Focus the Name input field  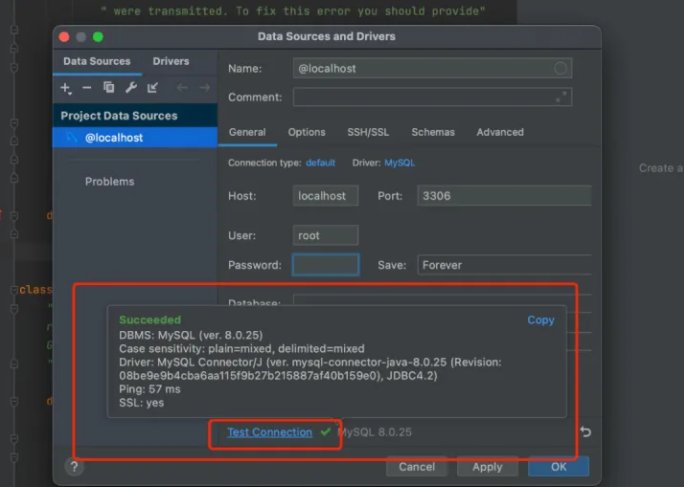432,68
